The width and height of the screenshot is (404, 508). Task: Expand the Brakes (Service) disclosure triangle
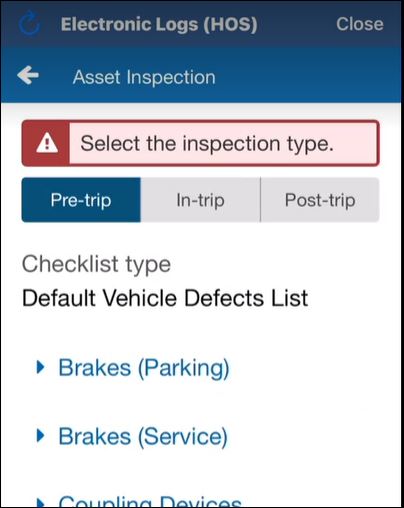click(40, 436)
